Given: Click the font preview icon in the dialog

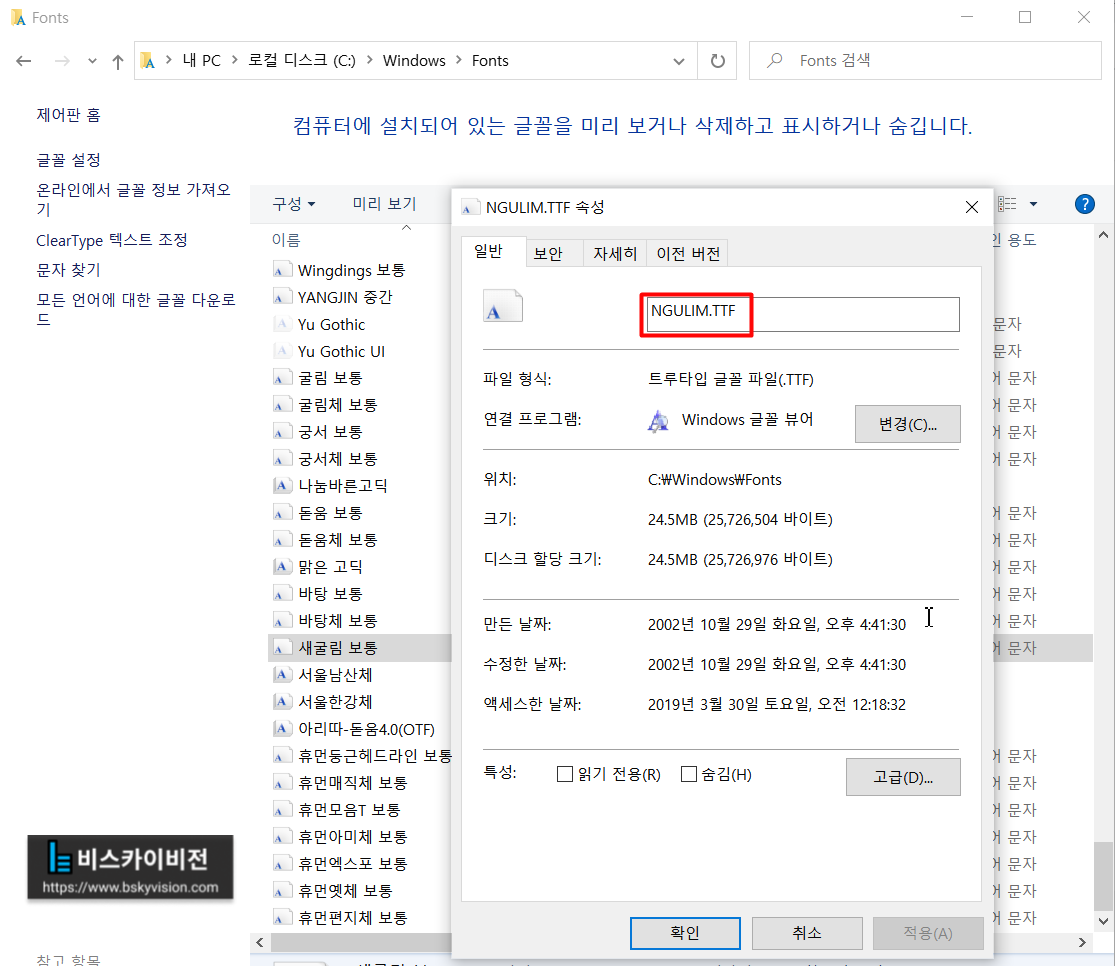Looking at the screenshot, I should [502, 305].
